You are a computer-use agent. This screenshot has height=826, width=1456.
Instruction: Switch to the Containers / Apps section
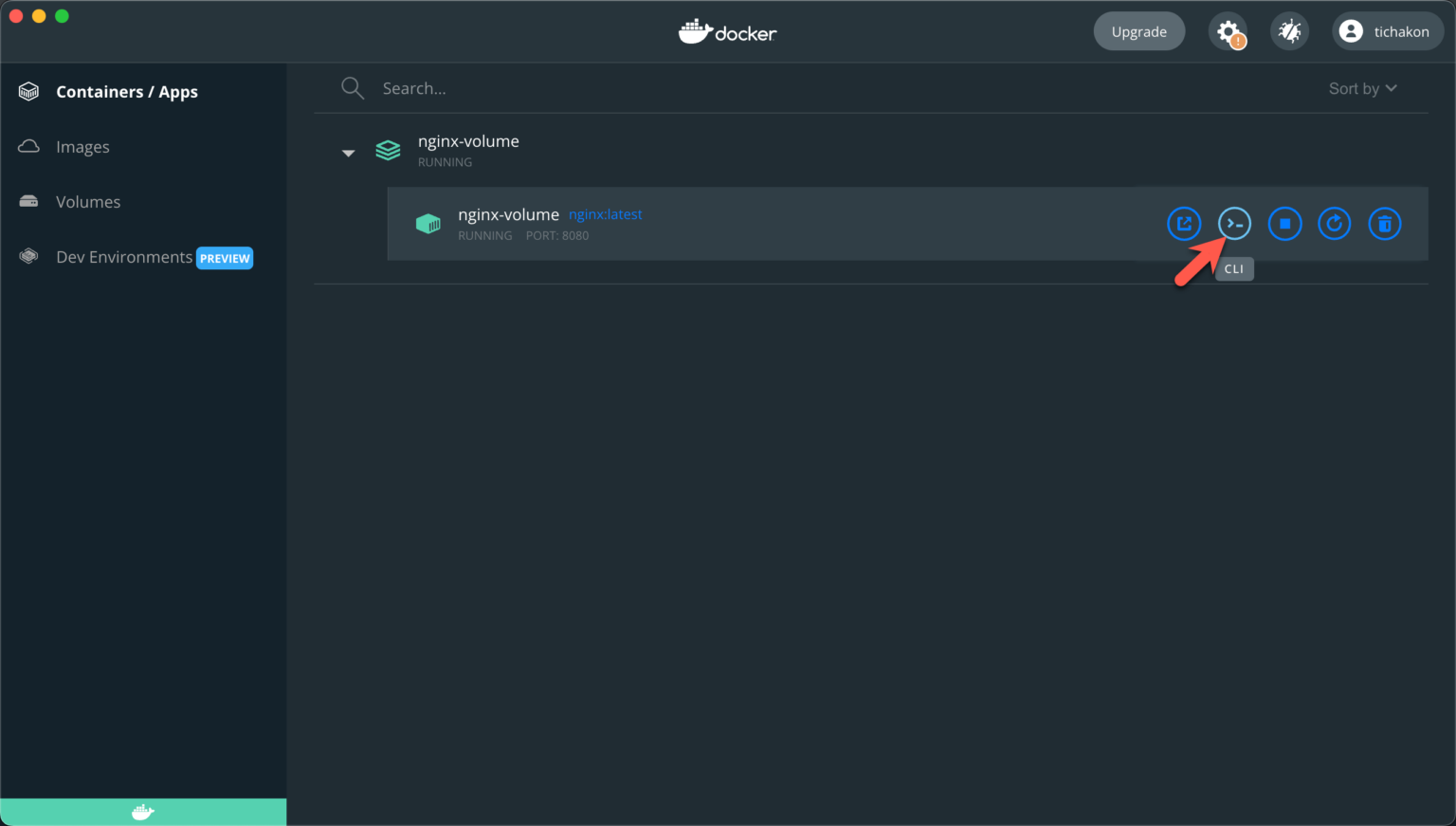(128, 91)
